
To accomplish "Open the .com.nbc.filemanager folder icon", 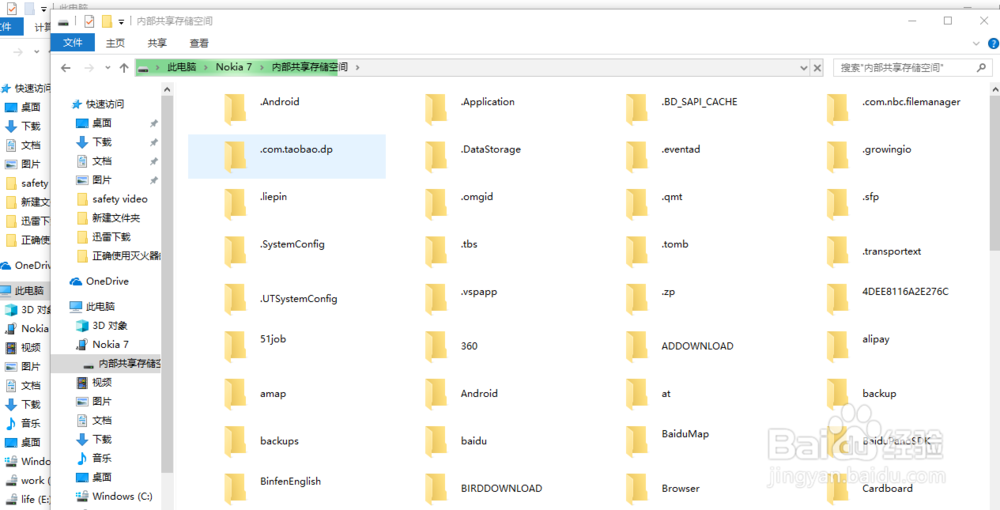I will pyautogui.click(x=837, y=109).
